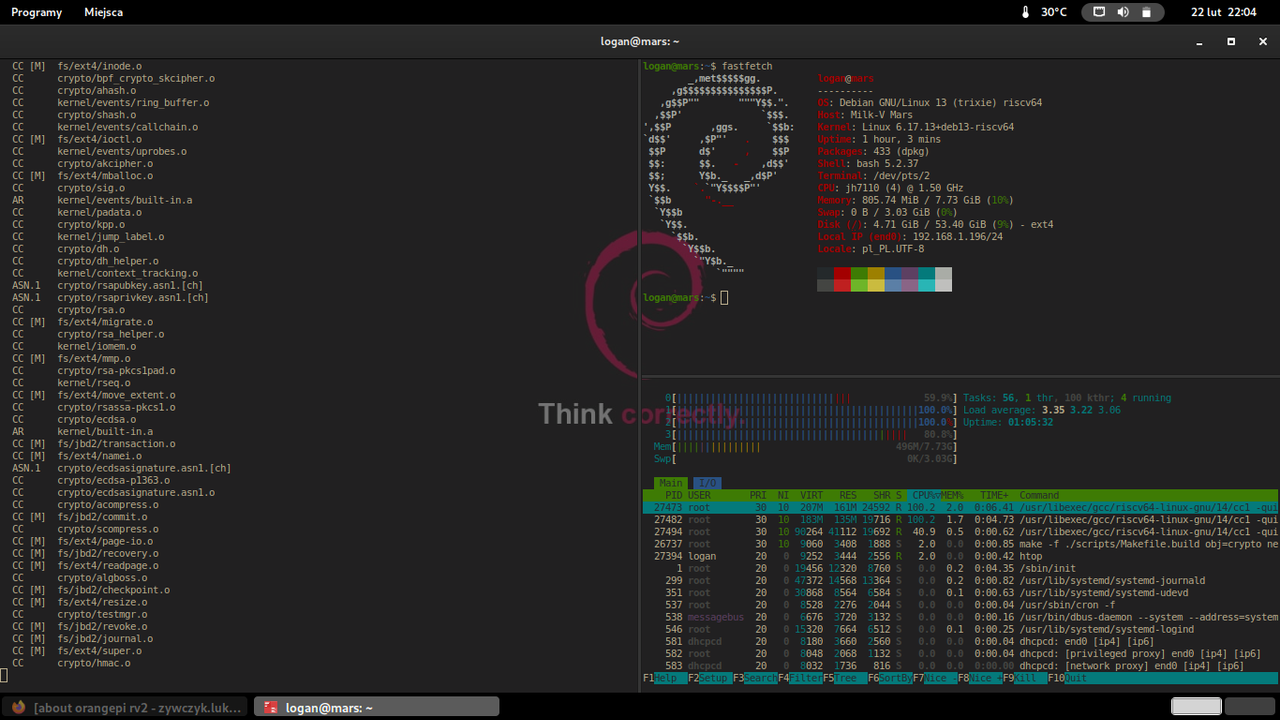Sort htop by the TIME+ column header

995,495
